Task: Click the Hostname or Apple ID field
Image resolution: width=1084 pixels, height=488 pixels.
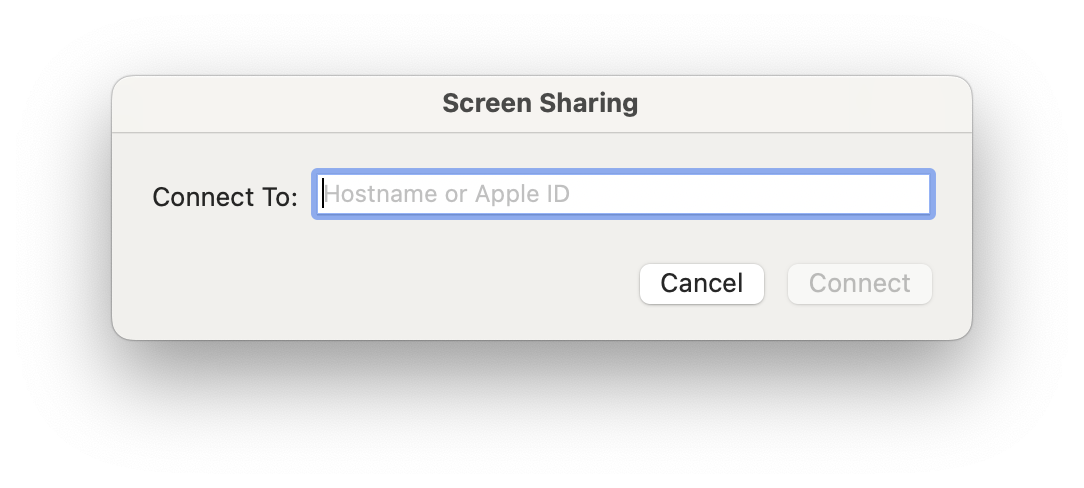Action: tap(623, 194)
